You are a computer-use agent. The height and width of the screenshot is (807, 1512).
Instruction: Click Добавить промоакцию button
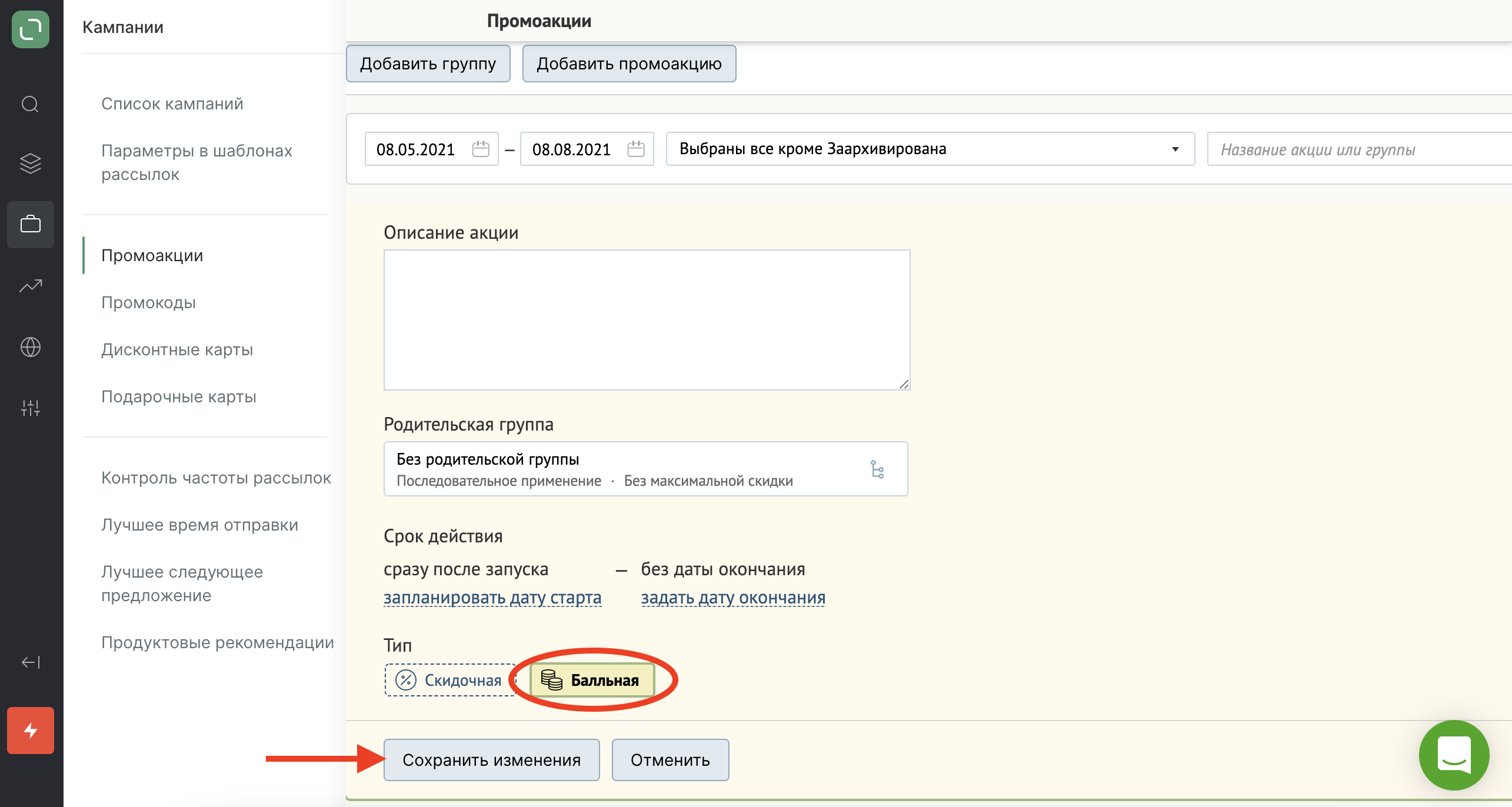pyautogui.click(x=629, y=64)
